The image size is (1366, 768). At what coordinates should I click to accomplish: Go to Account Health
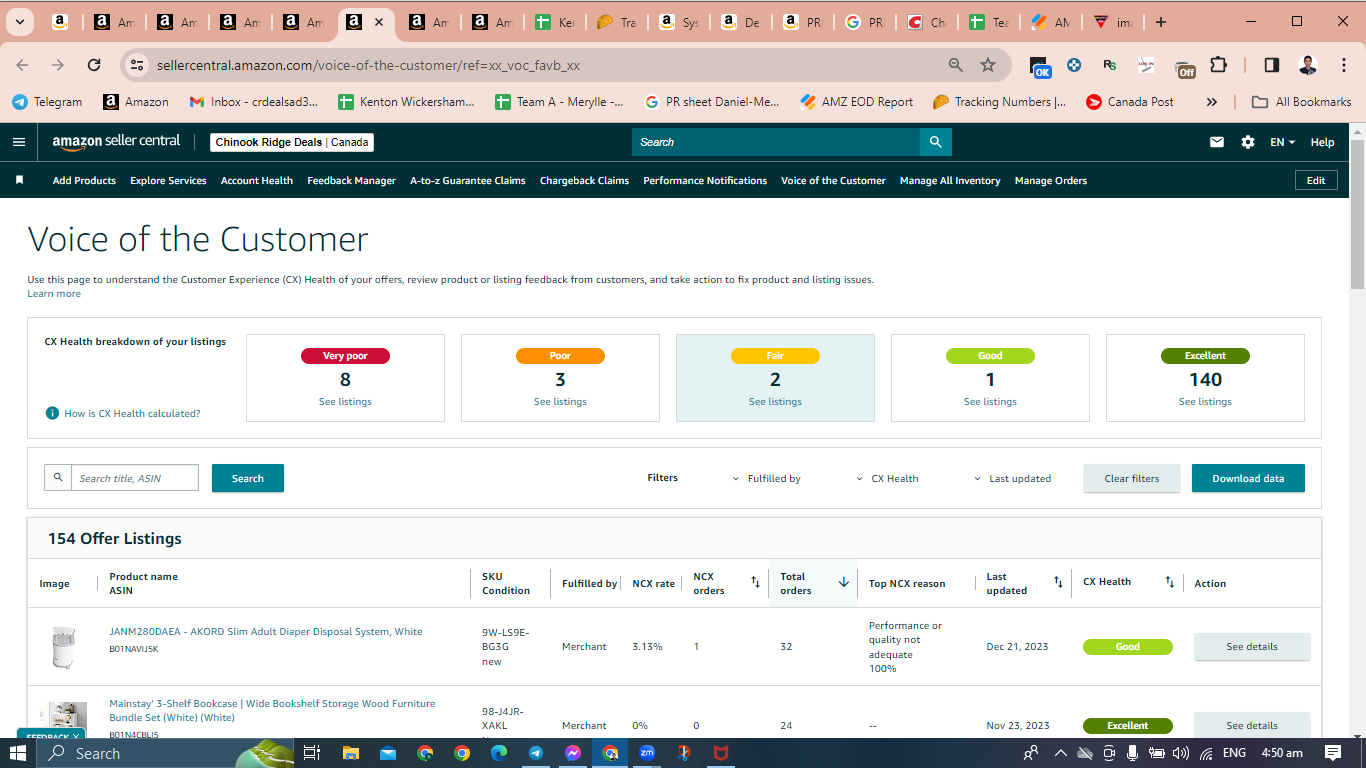click(257, 181)
